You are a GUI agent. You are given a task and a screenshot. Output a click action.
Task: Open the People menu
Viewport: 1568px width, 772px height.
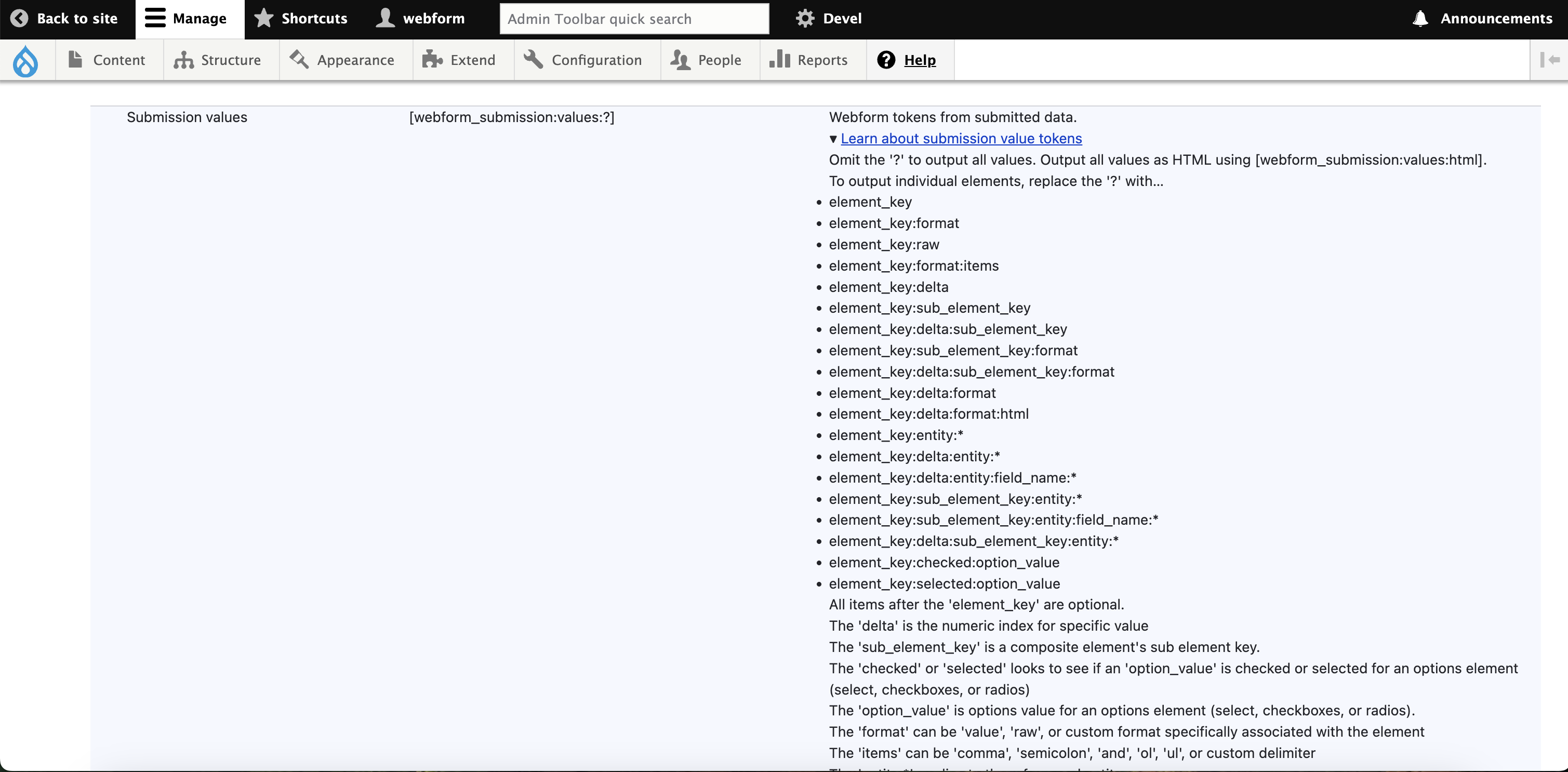706,60
